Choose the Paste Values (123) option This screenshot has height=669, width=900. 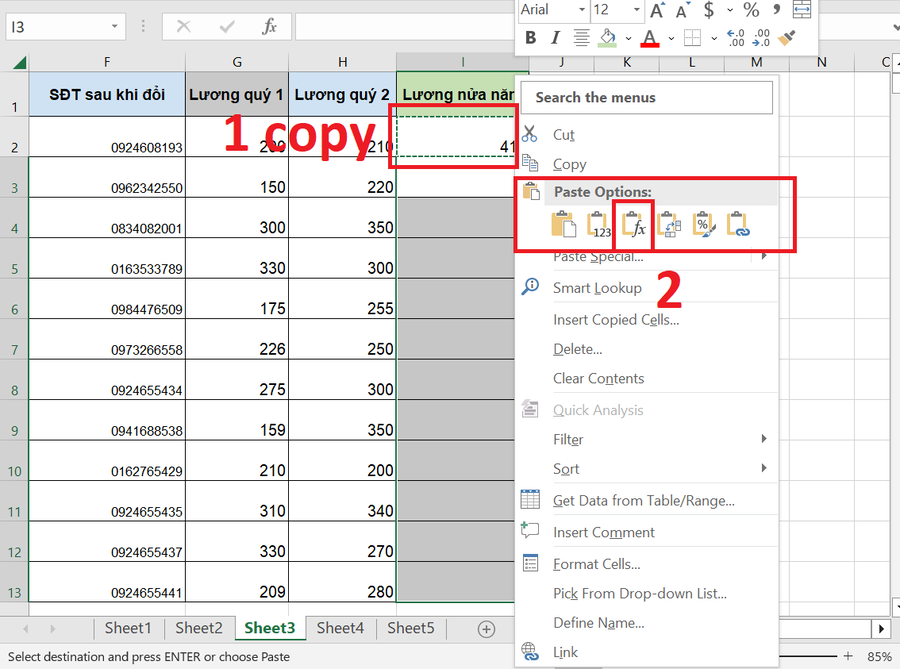click(x=598, y=224)
